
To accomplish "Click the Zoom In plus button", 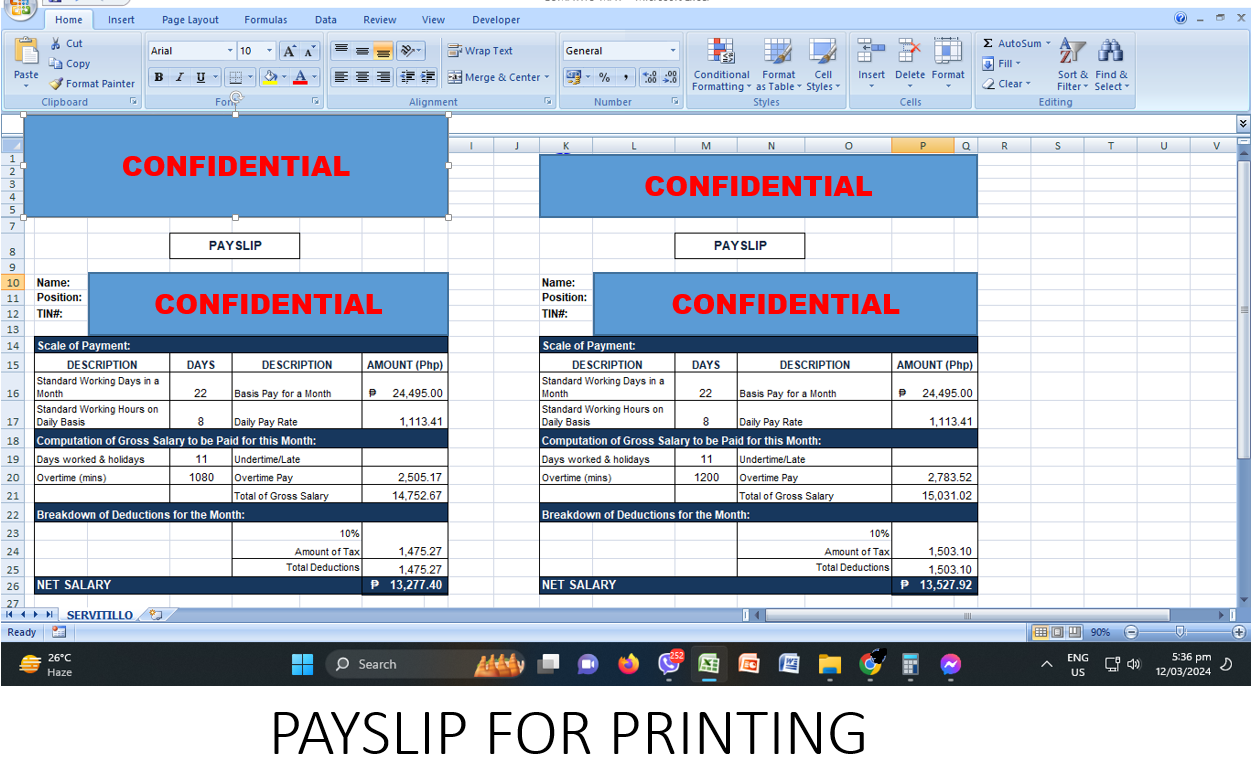I will pyautogui.click(x=1239, y=632).
